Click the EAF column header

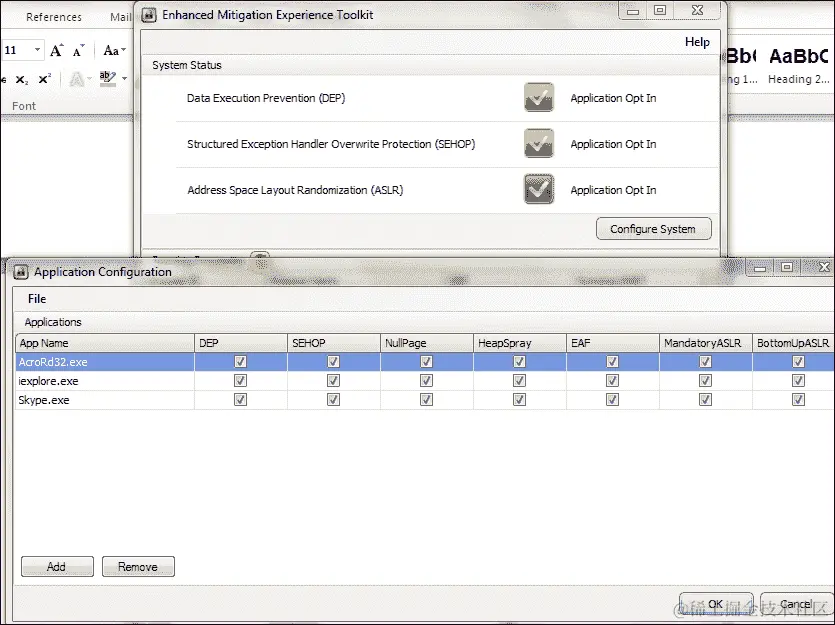point(613,343)
